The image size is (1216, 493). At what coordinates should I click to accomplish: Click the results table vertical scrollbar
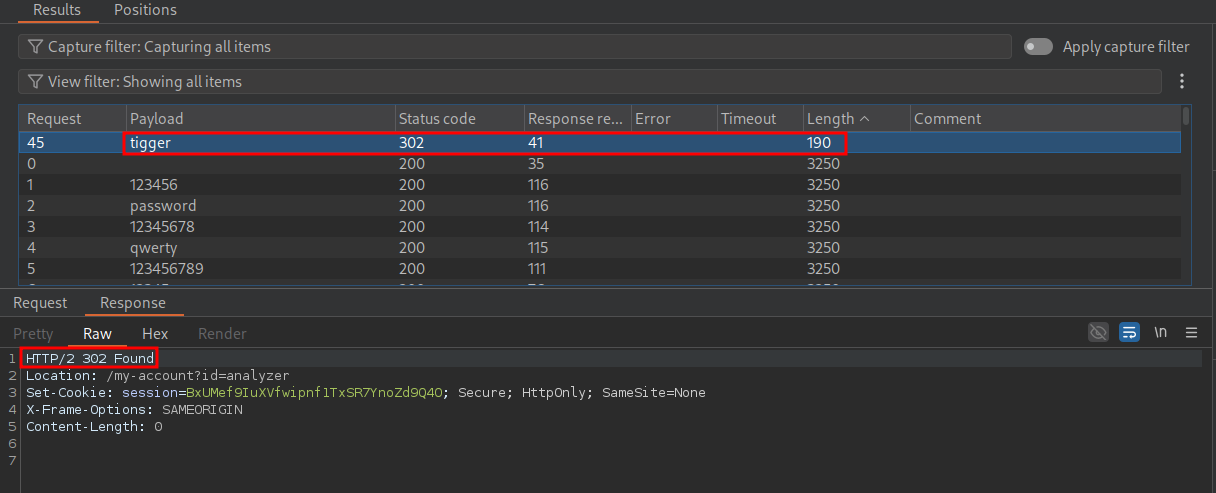(1186, 200)
